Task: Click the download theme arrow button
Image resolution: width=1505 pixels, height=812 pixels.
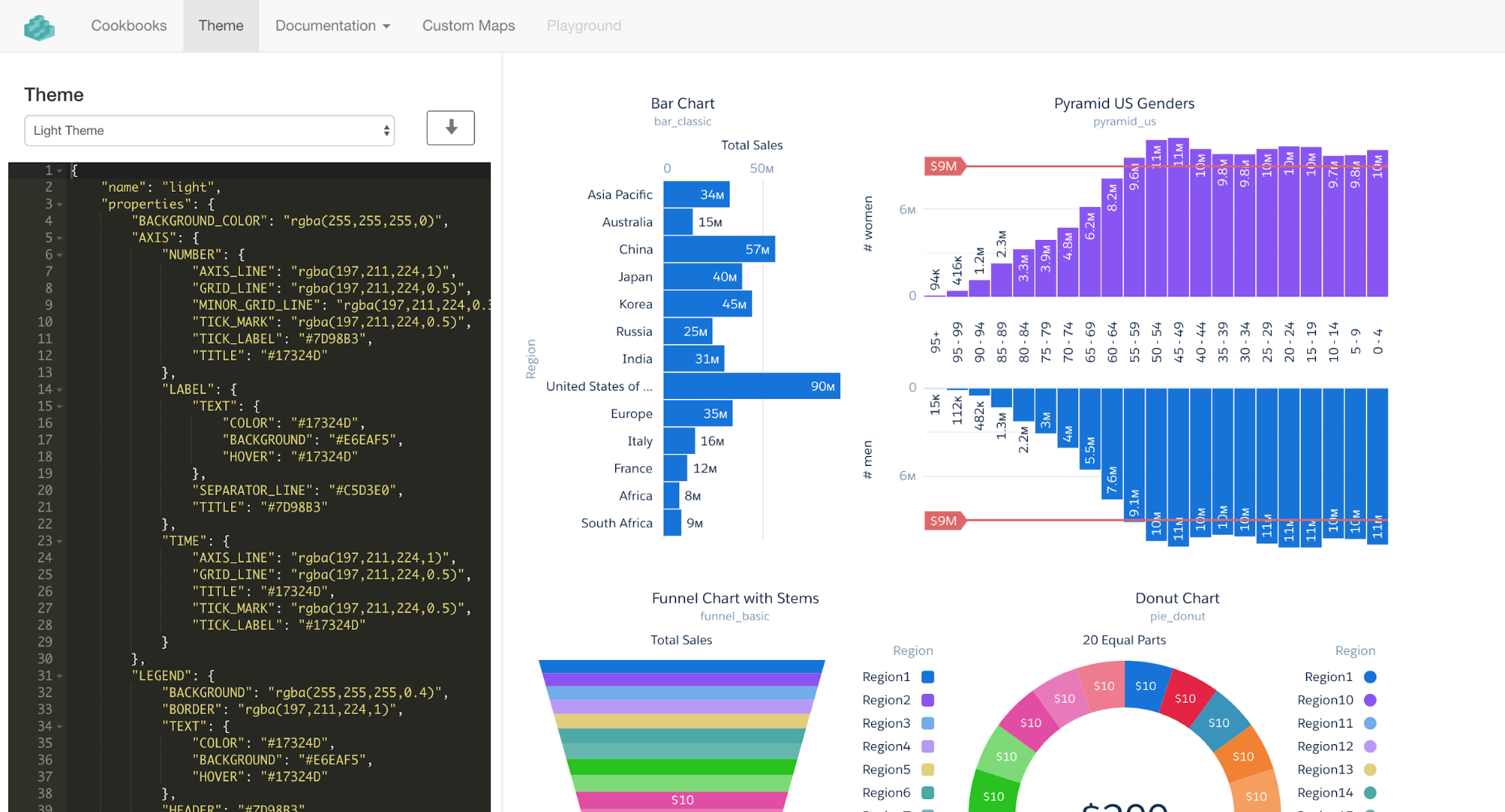Action: pyautogui.click(x=450, y=128)
